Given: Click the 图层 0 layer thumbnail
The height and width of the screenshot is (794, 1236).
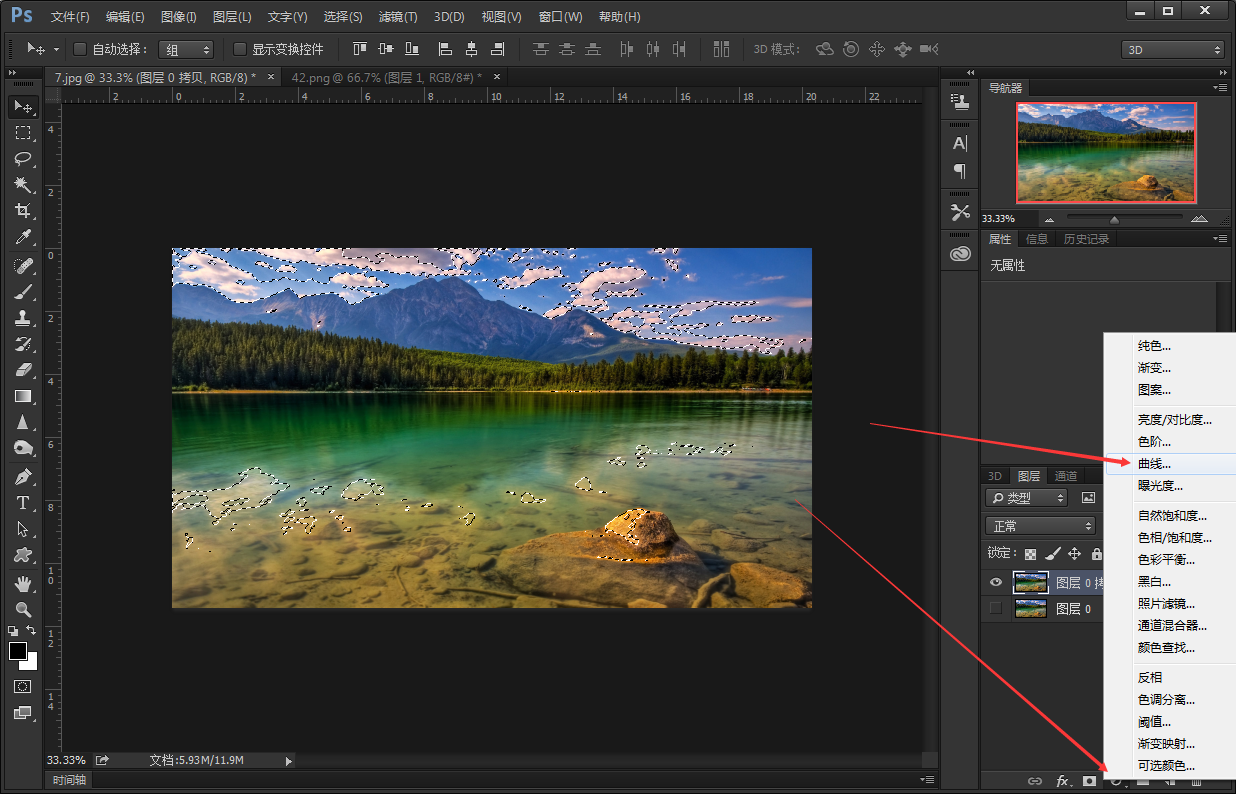Looking at the screenshot, I should 1030,608.
